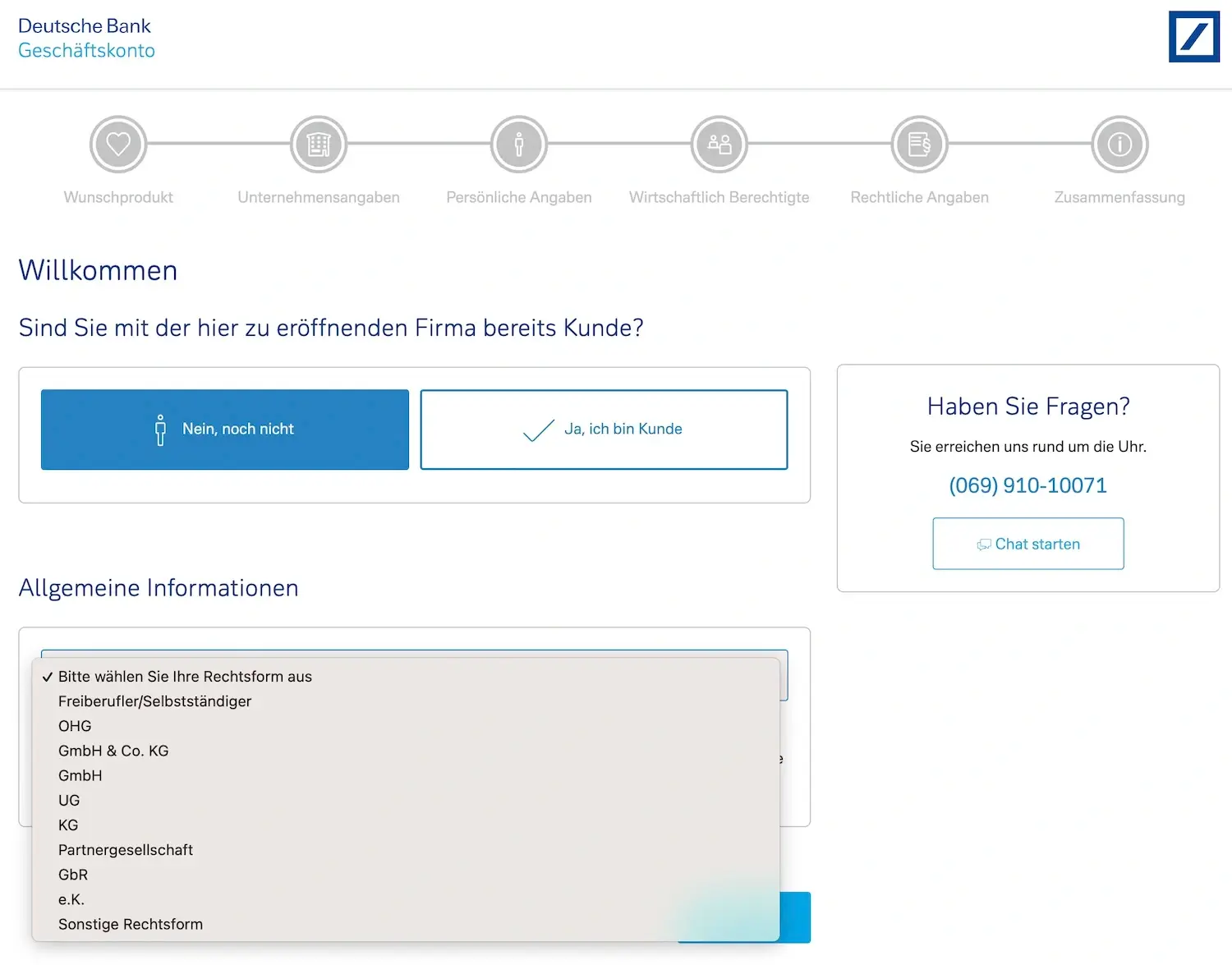Image resolution: width=1232 pixels, height=965 pixels.
Task: Click the Unternehmensangaben building step icon
Action: 319,144
